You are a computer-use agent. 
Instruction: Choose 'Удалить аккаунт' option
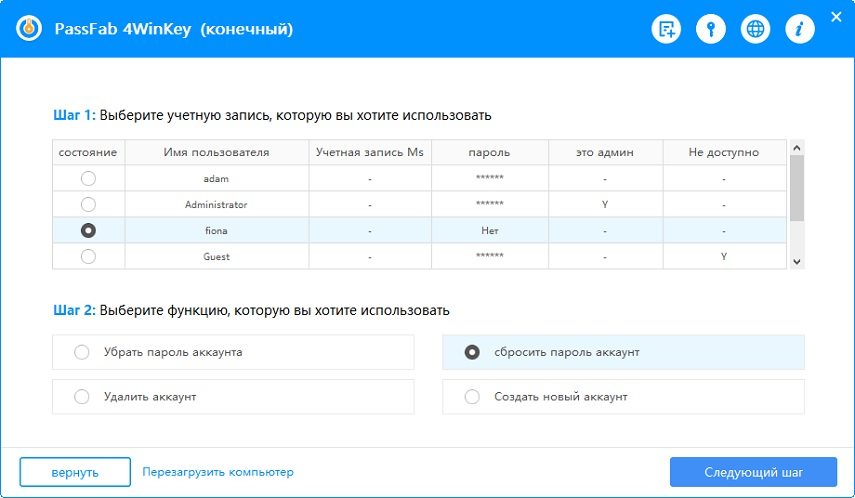click(82, 397)
